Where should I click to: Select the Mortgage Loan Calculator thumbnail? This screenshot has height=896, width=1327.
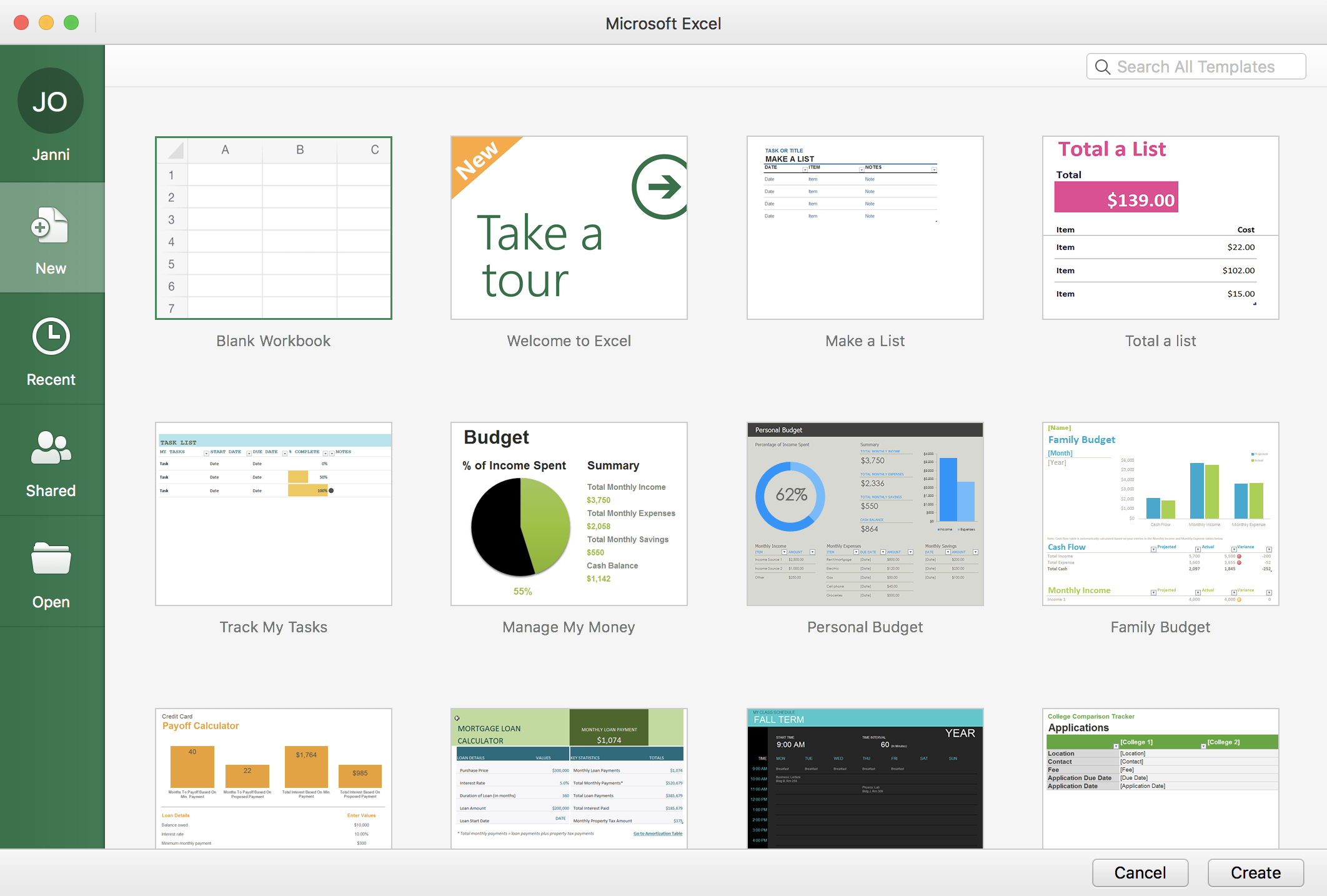pos(569,779)
